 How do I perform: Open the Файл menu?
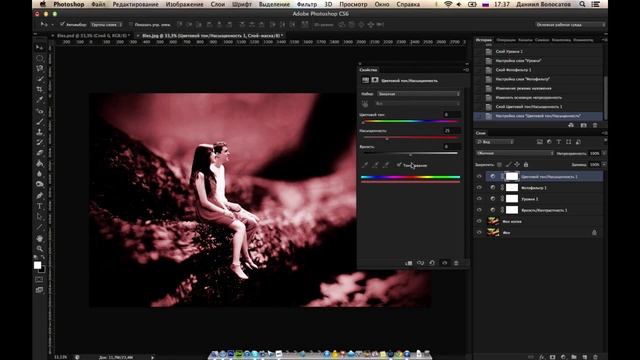point(98,4)
